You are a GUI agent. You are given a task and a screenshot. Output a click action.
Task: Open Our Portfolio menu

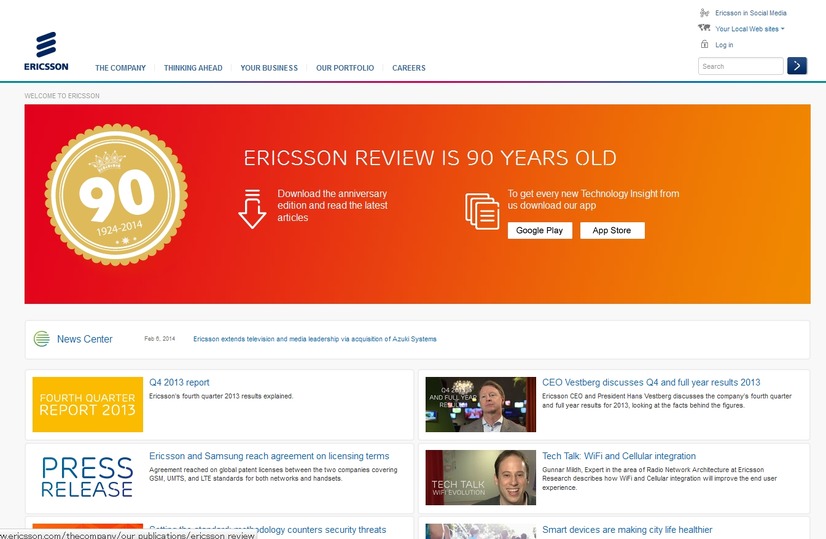click(345, 68)
